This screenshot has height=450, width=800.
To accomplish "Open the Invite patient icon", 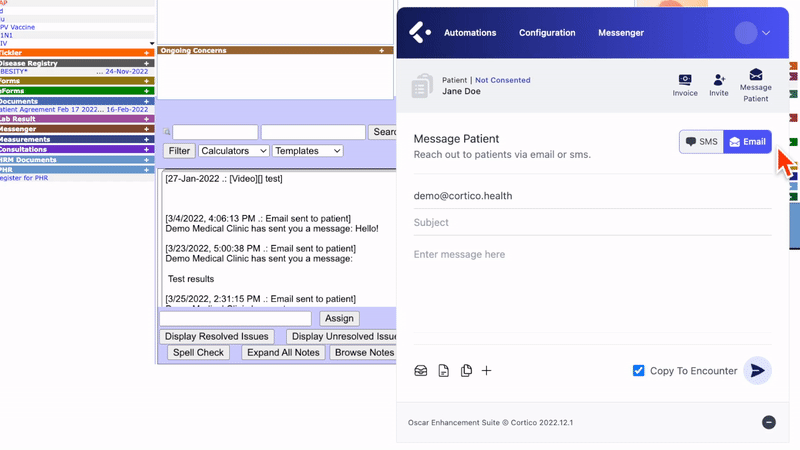I will pos(719,80).
